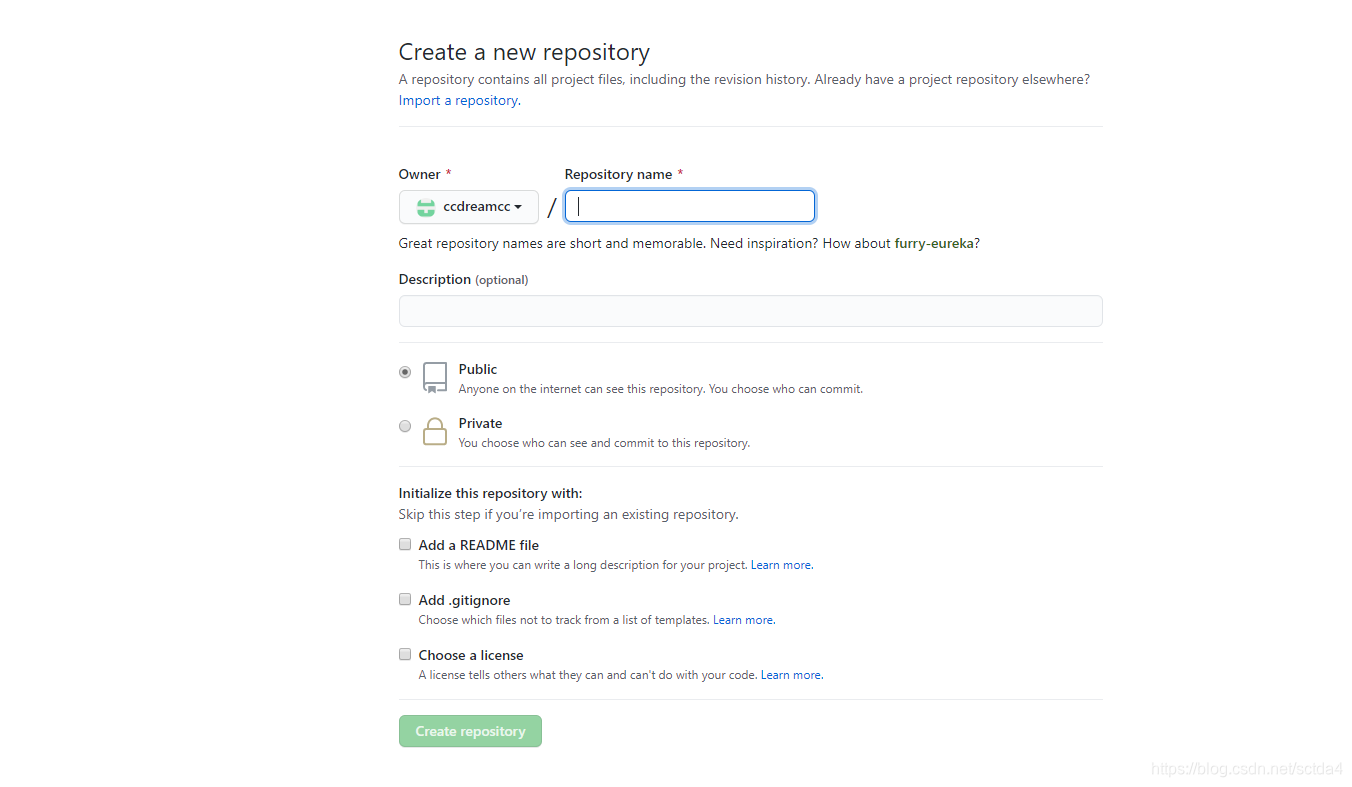Image resolution: width=1352 pixels, height=787 pixels.
Task: Click 'Skip this step if you're importing' text
Action: click(x=568, y=515)
